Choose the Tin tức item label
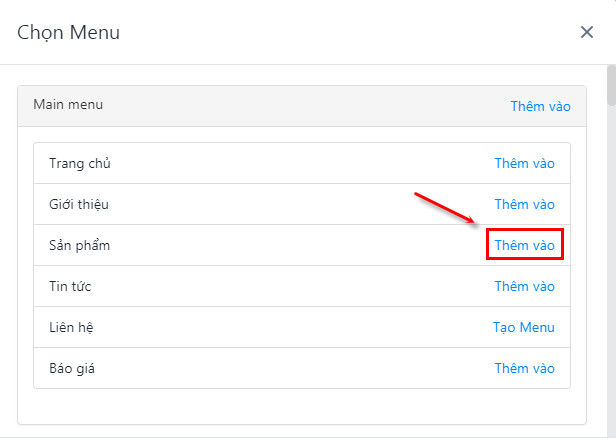Screen dimensions: 616x438 70,286
